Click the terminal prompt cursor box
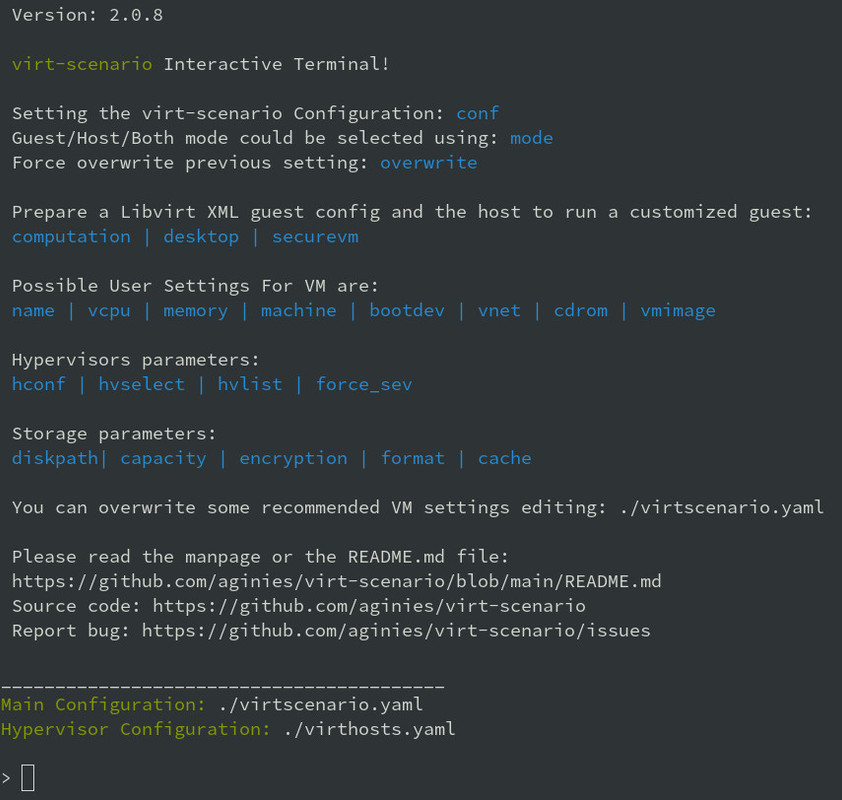Screen dimensions: 842x800 pos(28,777)
